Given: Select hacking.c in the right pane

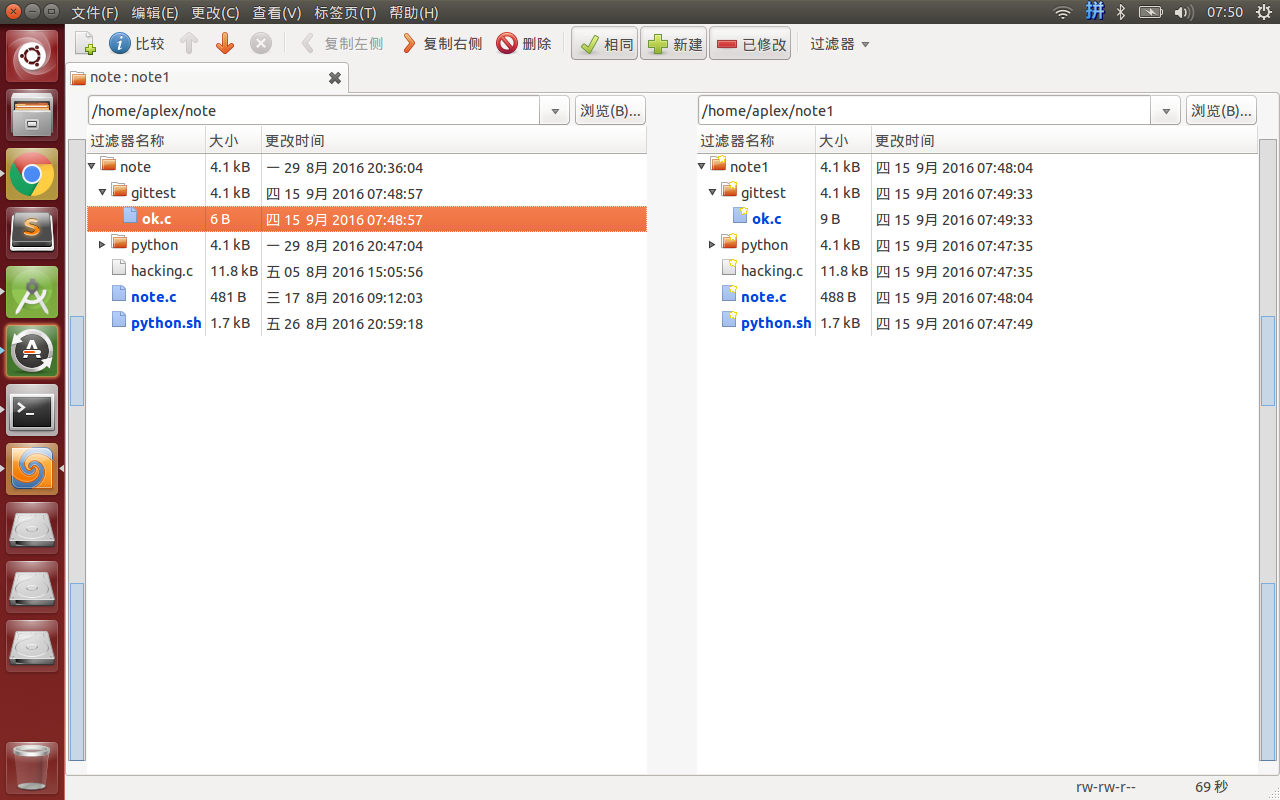Looking at the screenshot, I should tap(772, 271).
